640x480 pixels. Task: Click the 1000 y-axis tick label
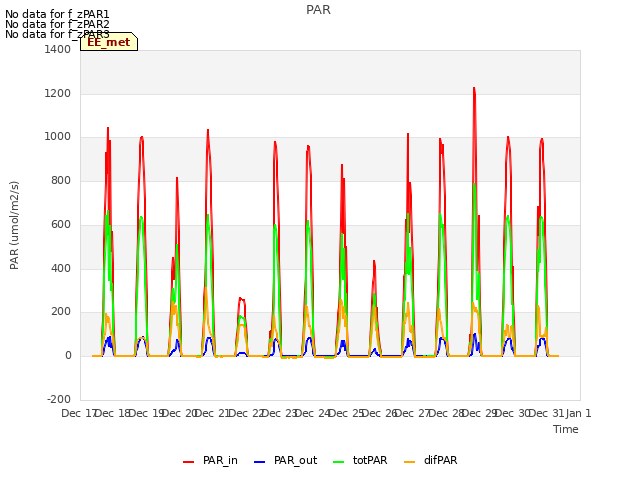[x=58, y=137]
